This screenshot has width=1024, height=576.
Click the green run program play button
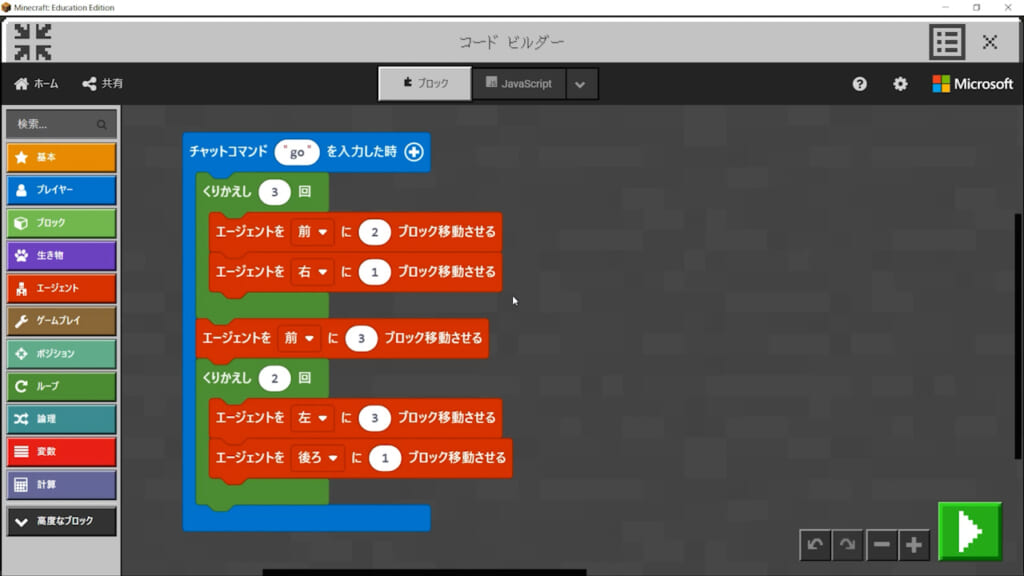(x=969, y=531)
